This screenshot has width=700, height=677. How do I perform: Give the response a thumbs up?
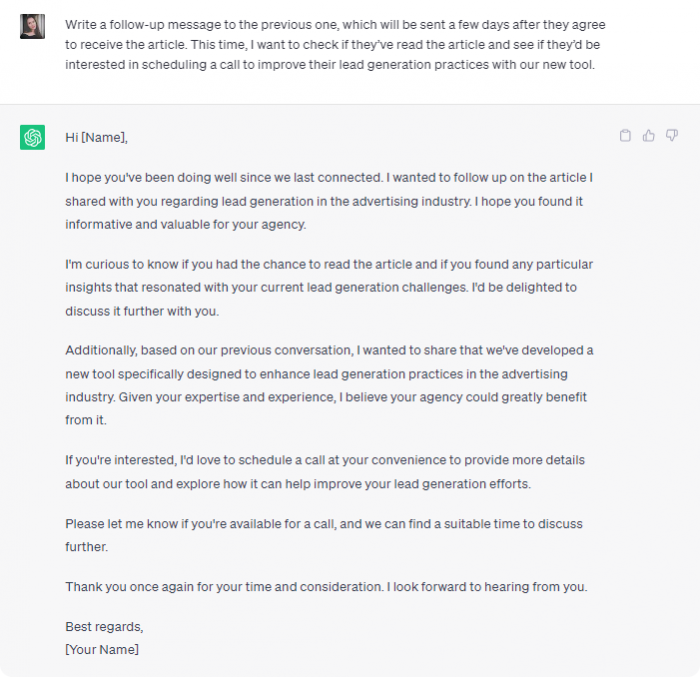(x=648, y=135)
